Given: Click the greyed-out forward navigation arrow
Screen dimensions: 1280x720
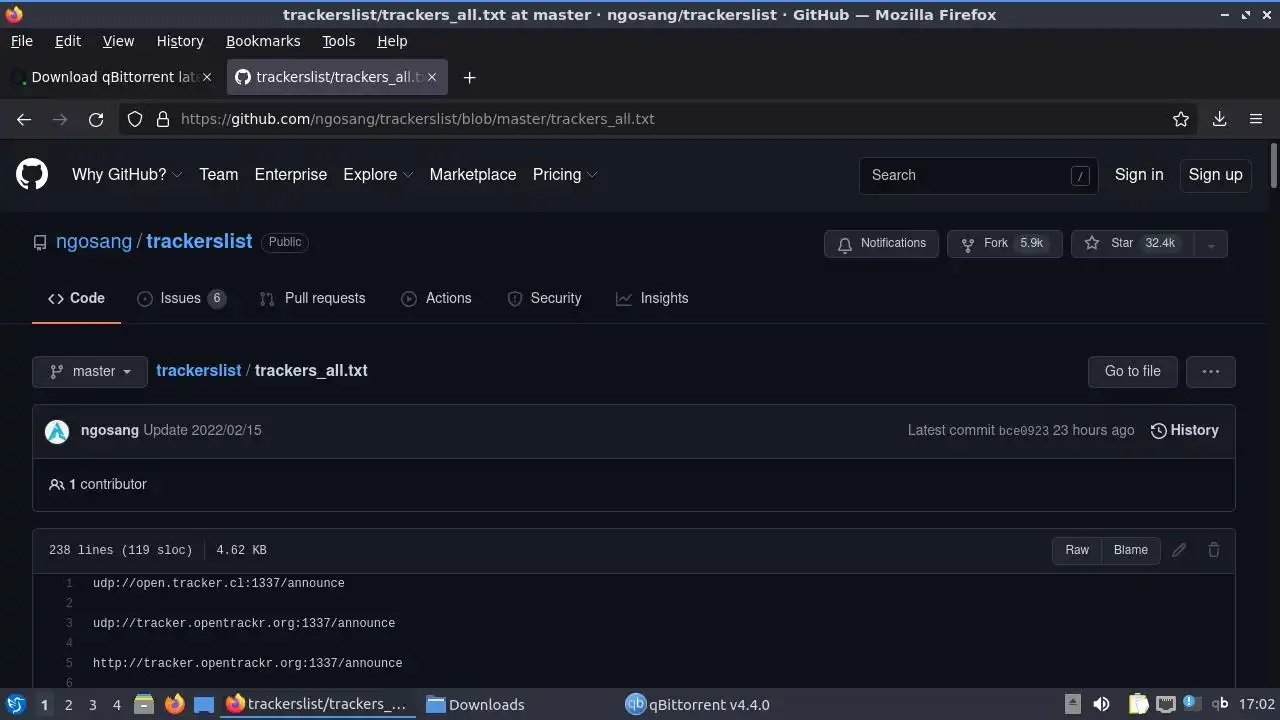Looking at the screenshot, I should [x=60, y=119].
